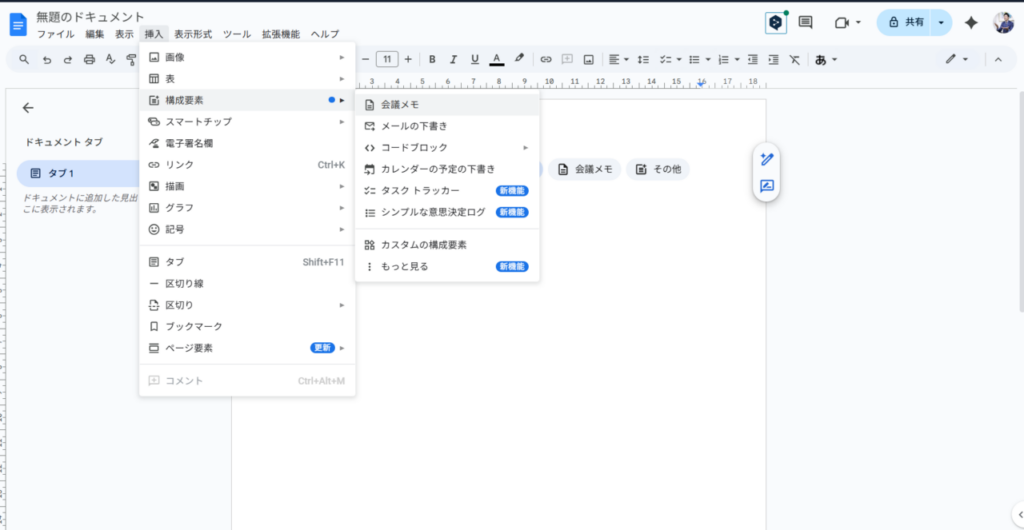Choose メールの下書き menu entry

pyautogui.click(x=413, y=126)
